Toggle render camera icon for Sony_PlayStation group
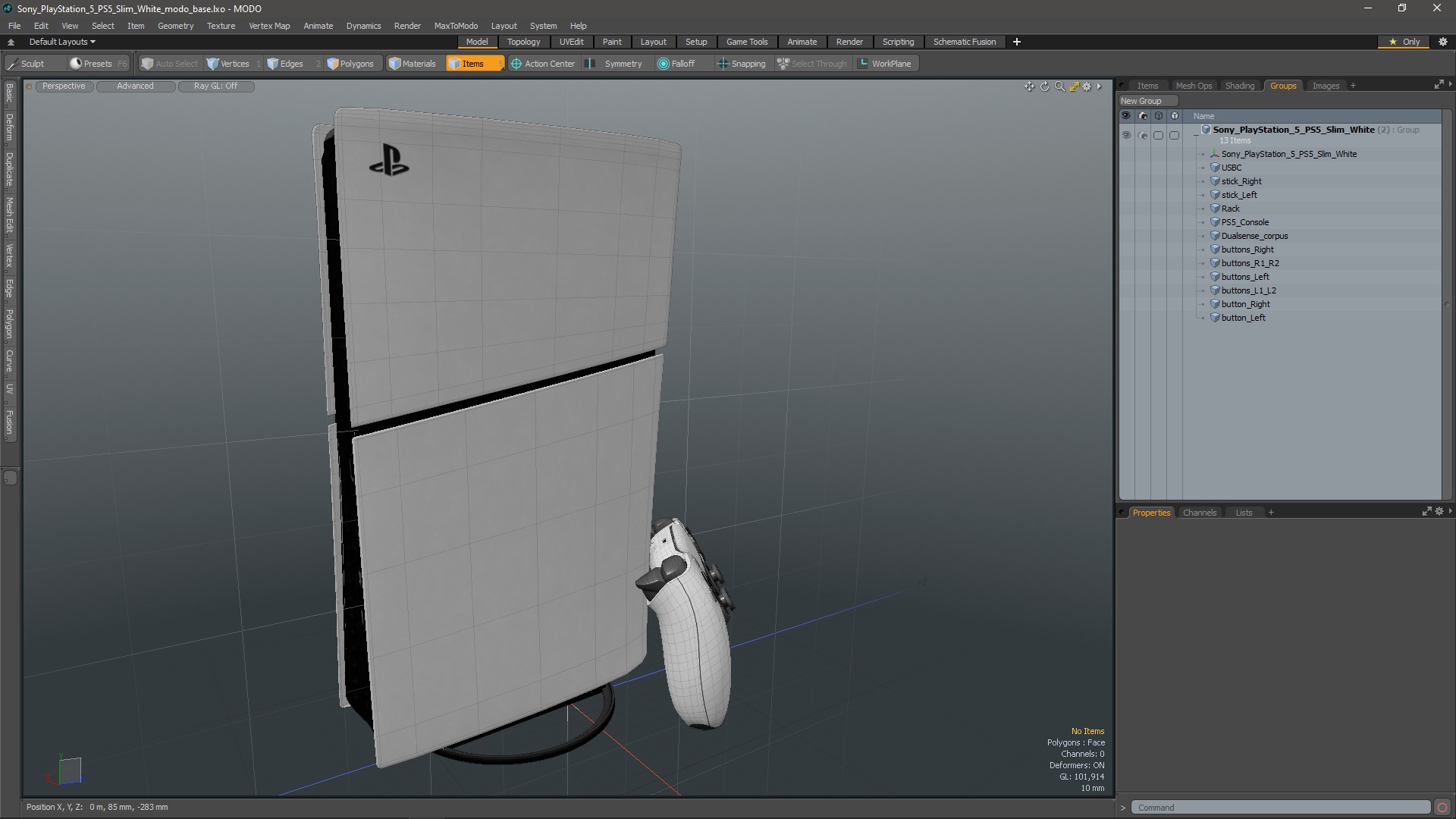Viewport: 1456px width, 819px height. pyautogui.click(x=1143, y=135)
